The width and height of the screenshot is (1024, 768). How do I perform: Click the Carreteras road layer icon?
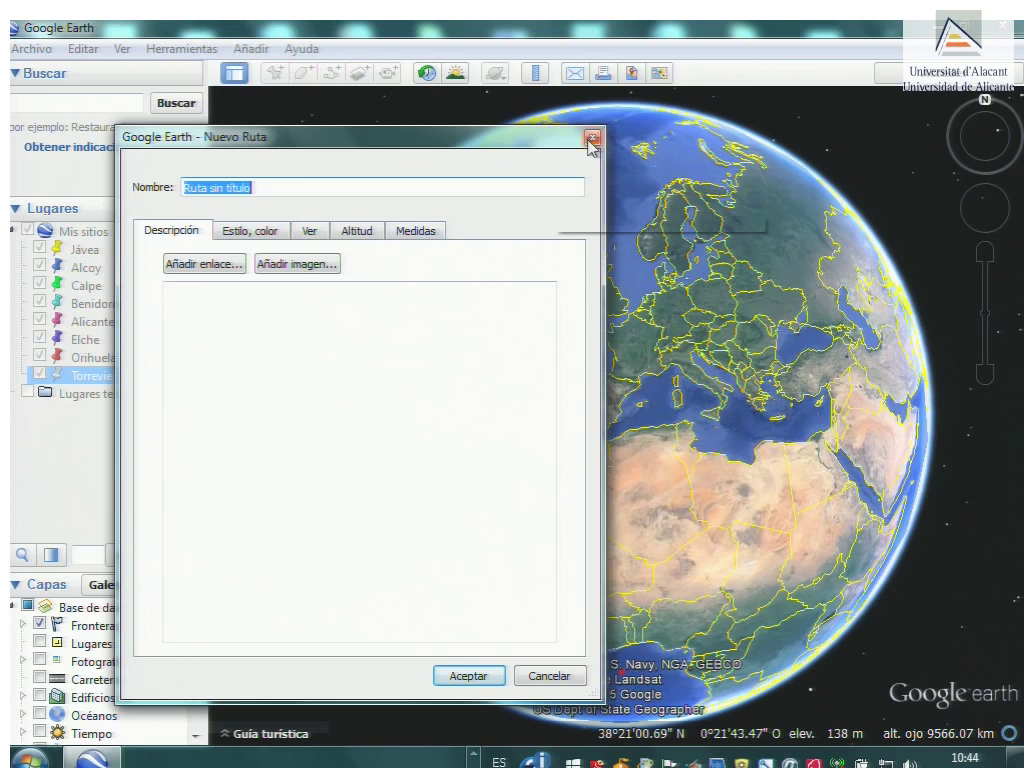(x=57, y=679)
